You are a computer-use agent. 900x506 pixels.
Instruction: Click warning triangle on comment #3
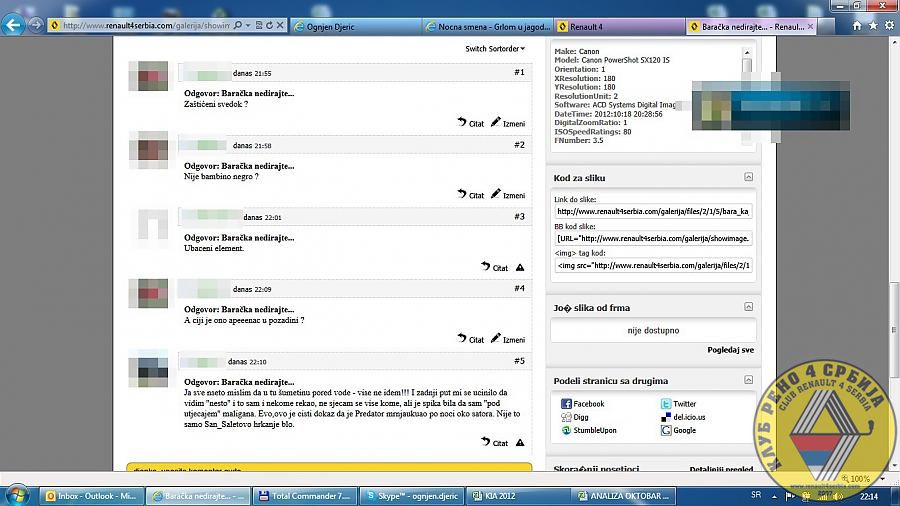(x=520, y=267)
